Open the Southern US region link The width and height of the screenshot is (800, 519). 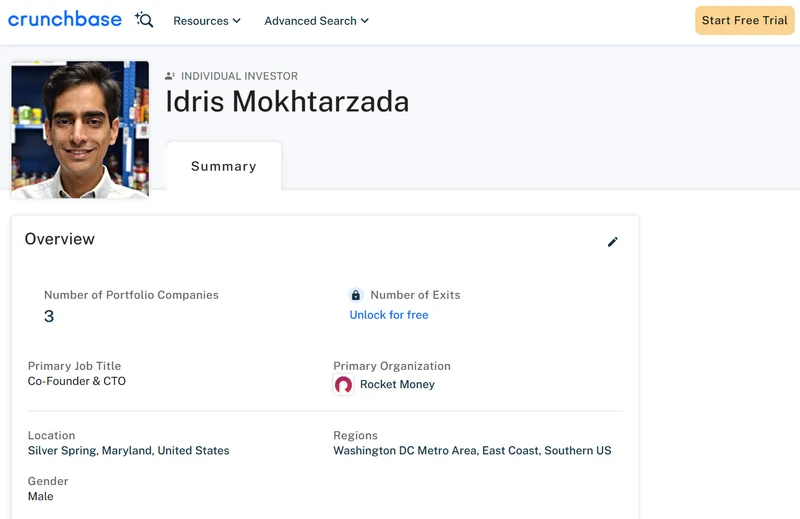click(x=578, y=451)
